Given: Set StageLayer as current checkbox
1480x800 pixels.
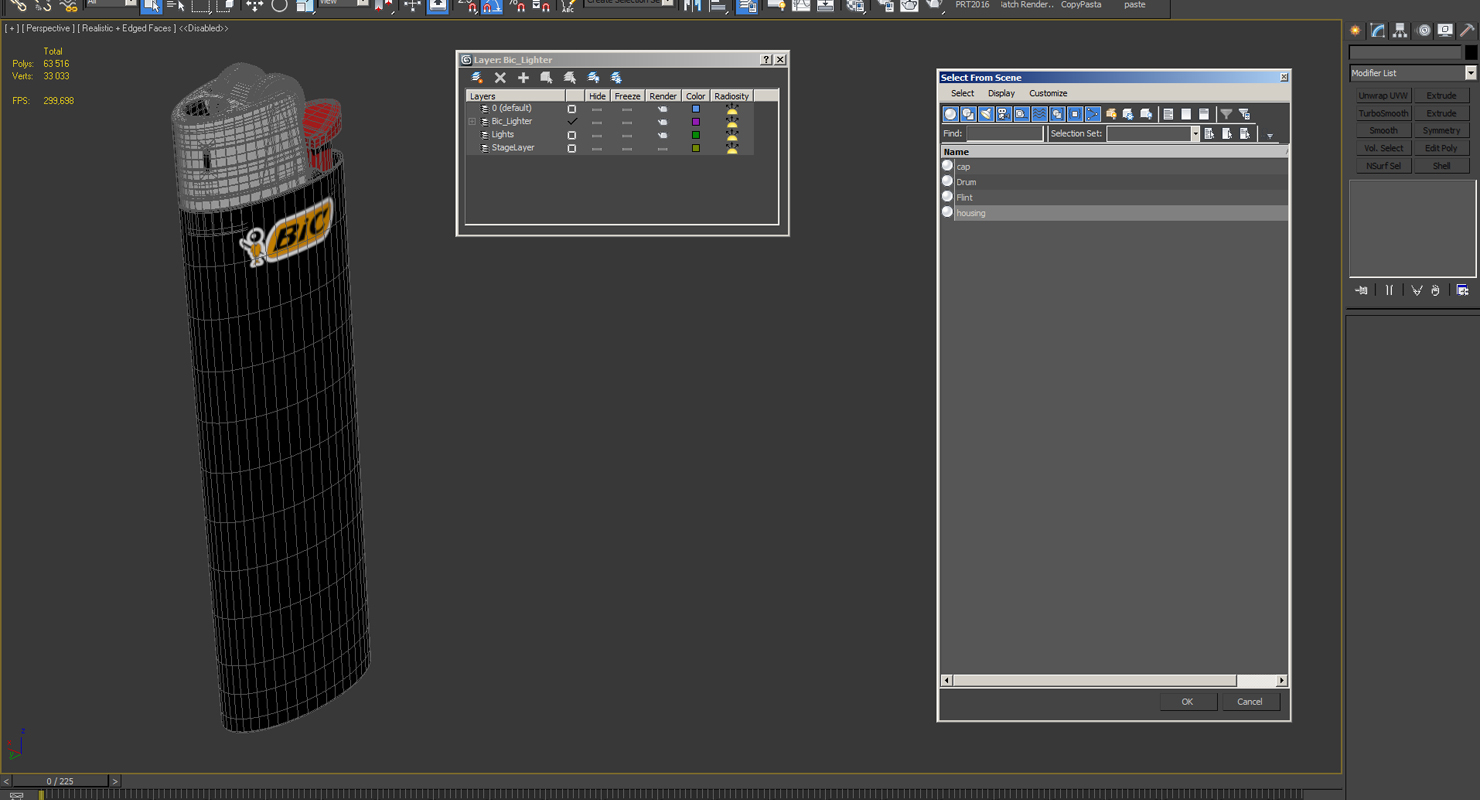Looking at the screenshot, I should (572, 148).
